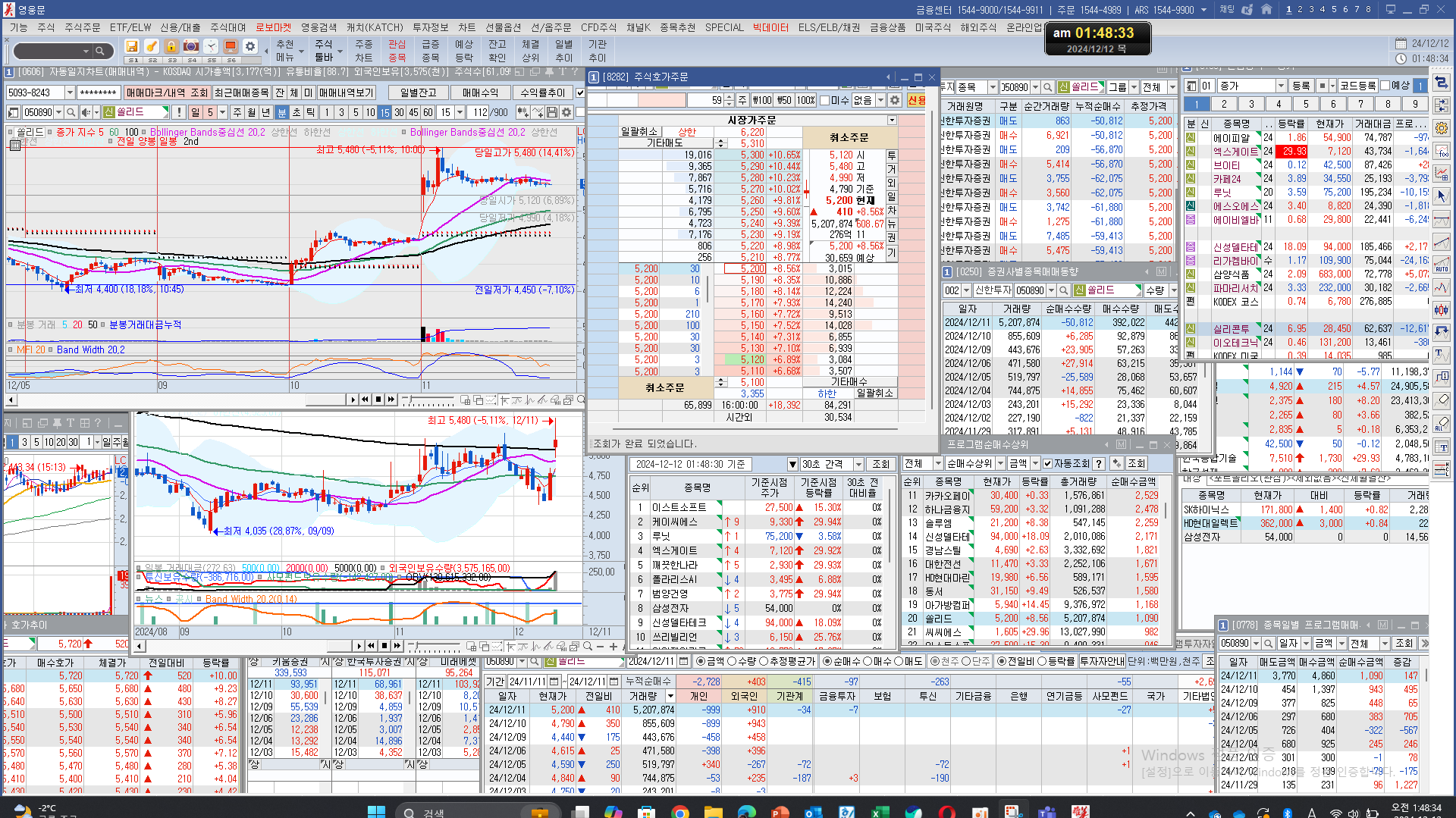This screenshot has height=818, width=1456.
Task: Open the 선물옵션 menu
Action: (x=503, y=27)
